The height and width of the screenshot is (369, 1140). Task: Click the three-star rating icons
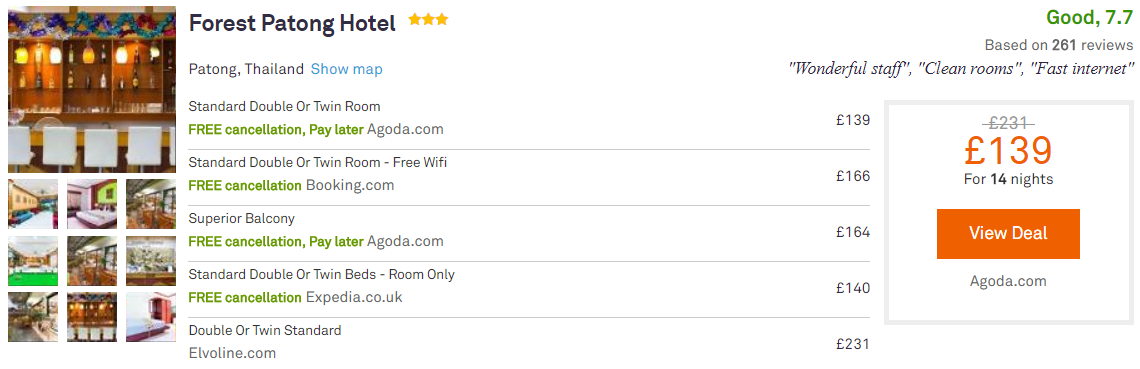pyautogui.click(x=428, y=20)
